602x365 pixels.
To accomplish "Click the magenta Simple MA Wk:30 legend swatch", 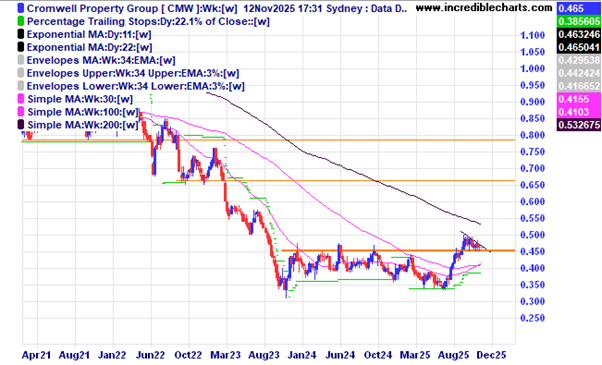I will (x=21, y=99).
